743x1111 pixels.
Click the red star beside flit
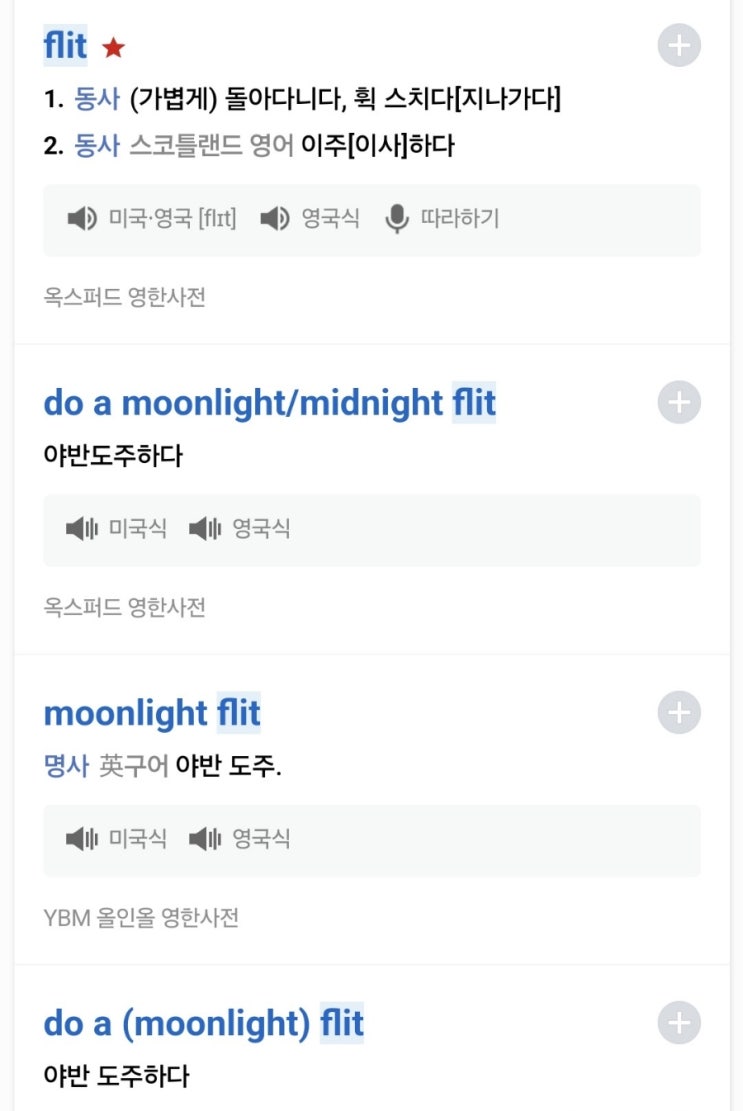114,47
